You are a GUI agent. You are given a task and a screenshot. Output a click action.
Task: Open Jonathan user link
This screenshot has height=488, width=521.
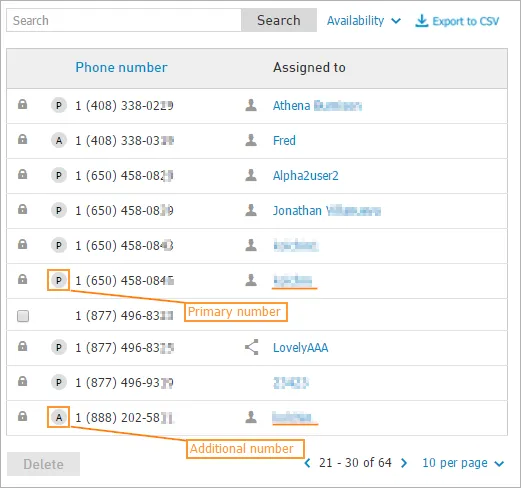point(327,211)
